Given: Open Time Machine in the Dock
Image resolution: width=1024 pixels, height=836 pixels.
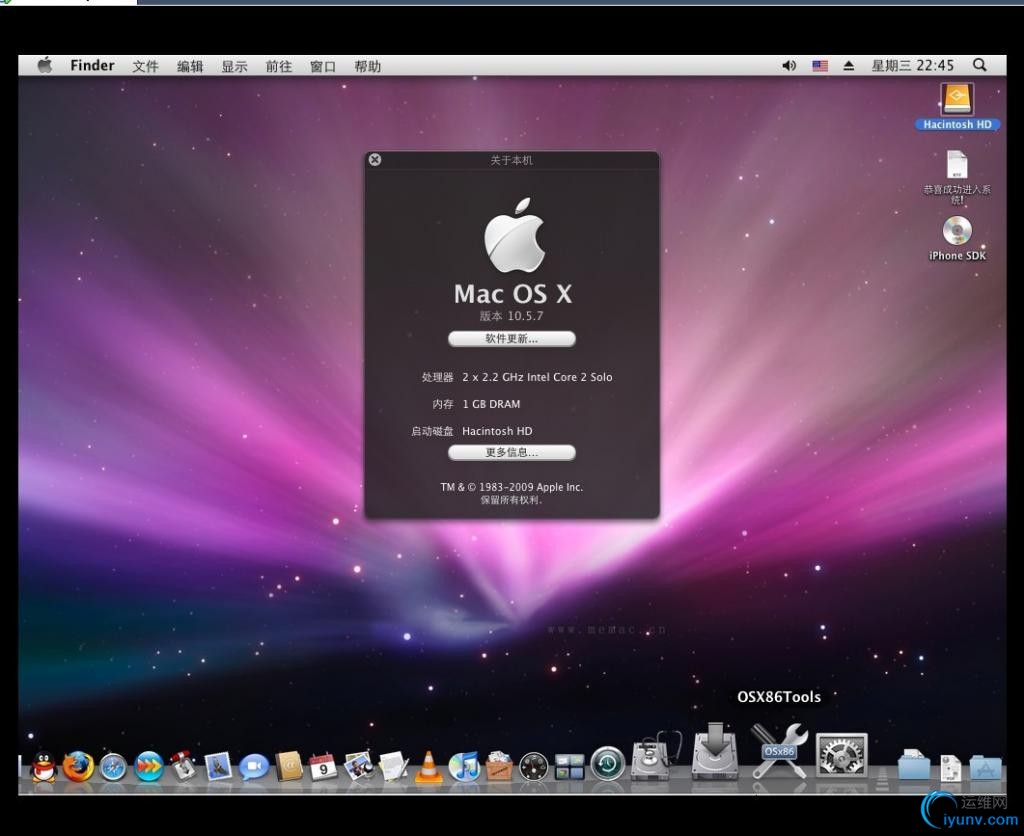Looking at the screenshot, I should tap(607, 763).
